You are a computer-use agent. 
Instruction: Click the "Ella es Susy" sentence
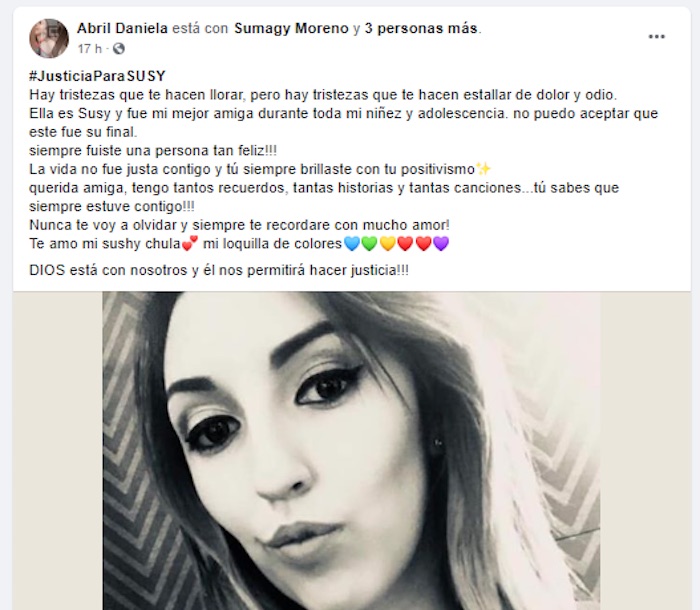click(344, 122)
